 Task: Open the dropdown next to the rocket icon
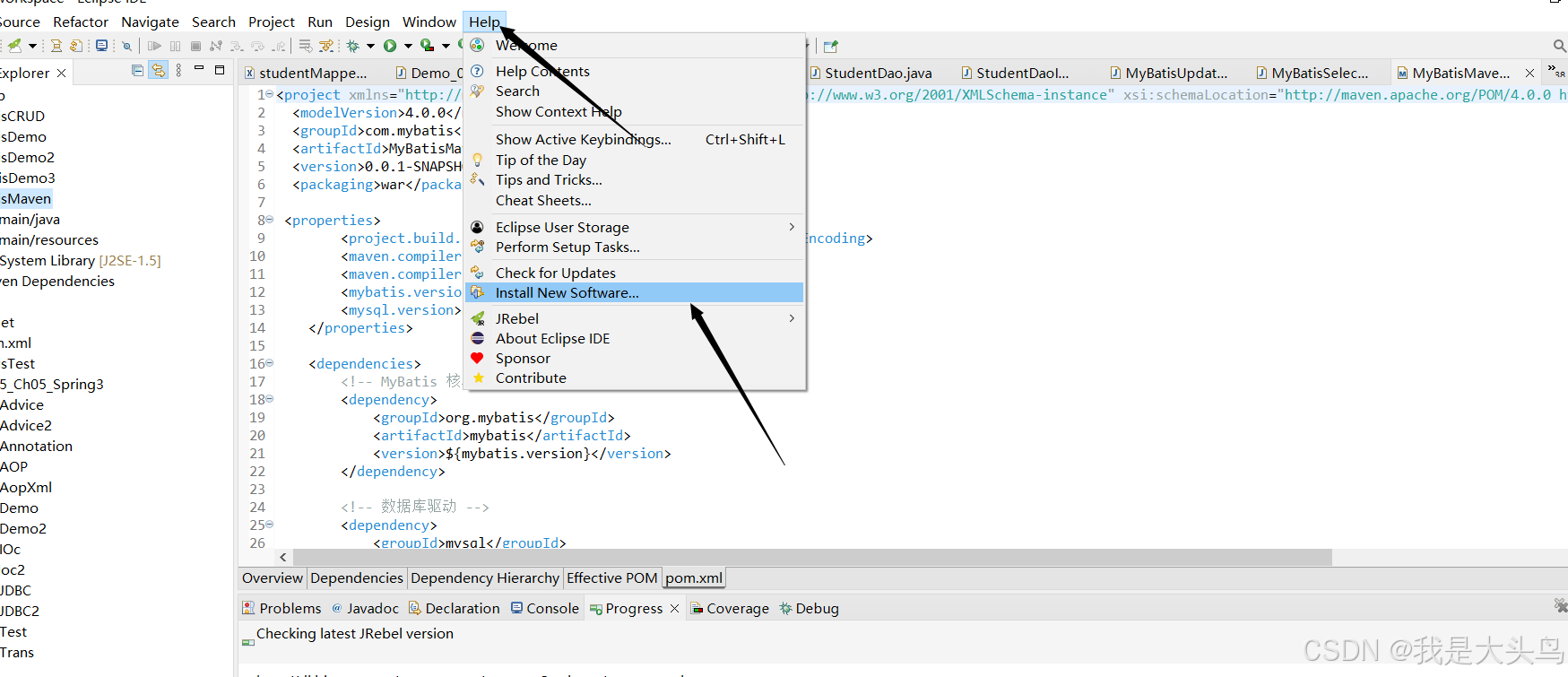click(33, 46)
